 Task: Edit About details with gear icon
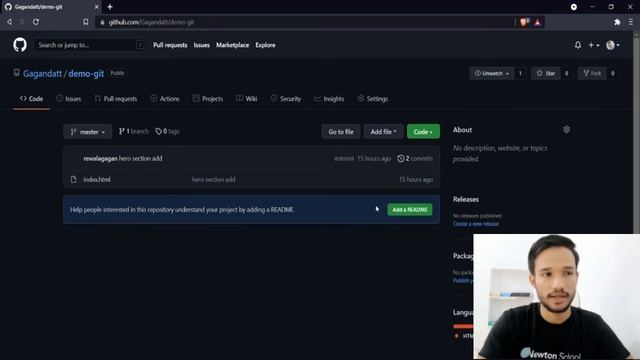click(567, 130)
